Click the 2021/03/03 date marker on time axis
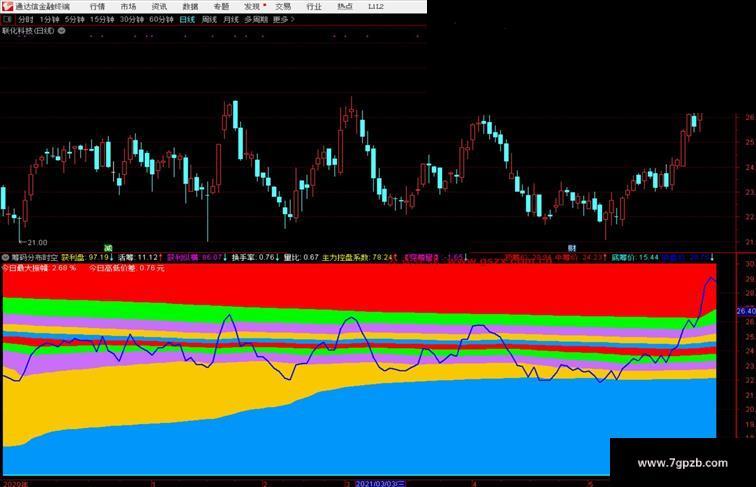 (381, 483)
